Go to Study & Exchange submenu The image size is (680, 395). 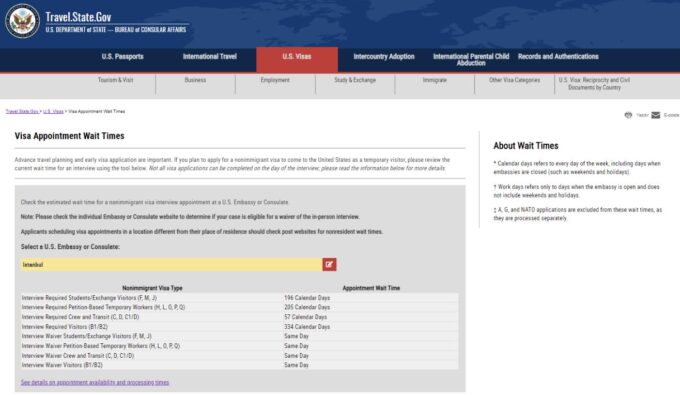point(355,80)
